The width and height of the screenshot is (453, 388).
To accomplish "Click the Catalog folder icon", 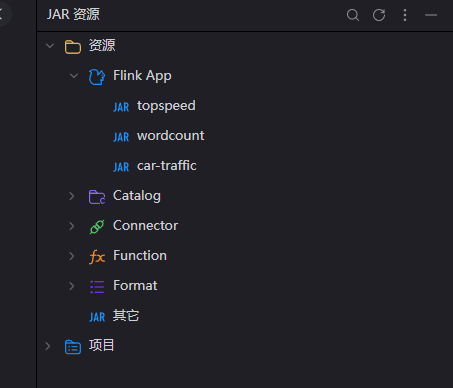I will pyautogui.click(x=97, y=197).
